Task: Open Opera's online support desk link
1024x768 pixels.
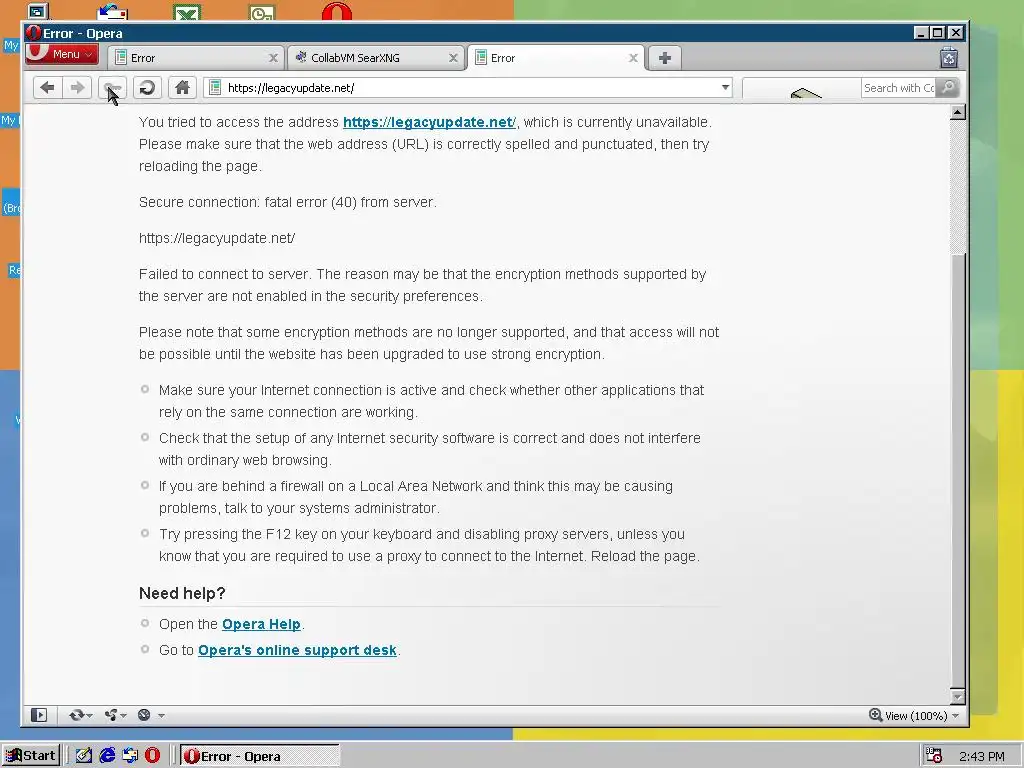Action: click(x=297, y=650)
